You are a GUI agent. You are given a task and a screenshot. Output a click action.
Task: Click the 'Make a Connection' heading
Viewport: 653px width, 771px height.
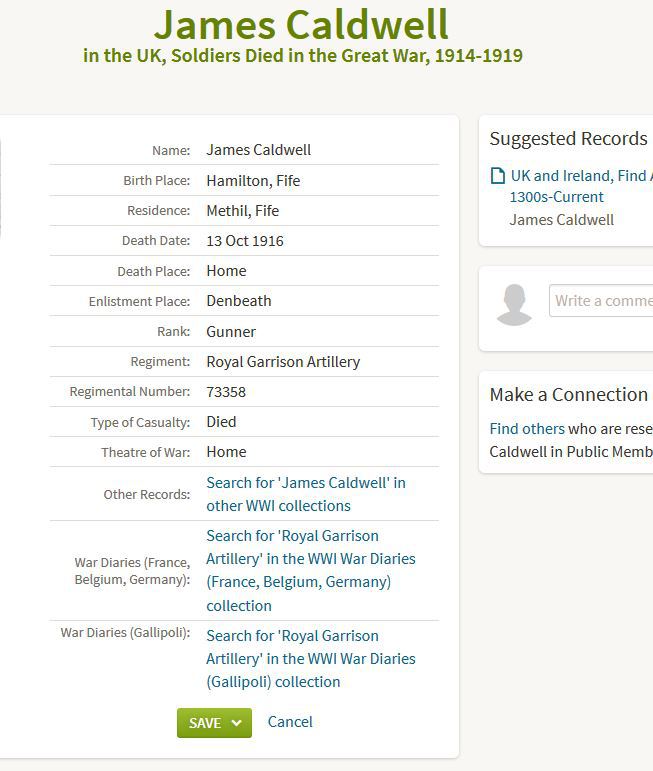tap(568, 395)
